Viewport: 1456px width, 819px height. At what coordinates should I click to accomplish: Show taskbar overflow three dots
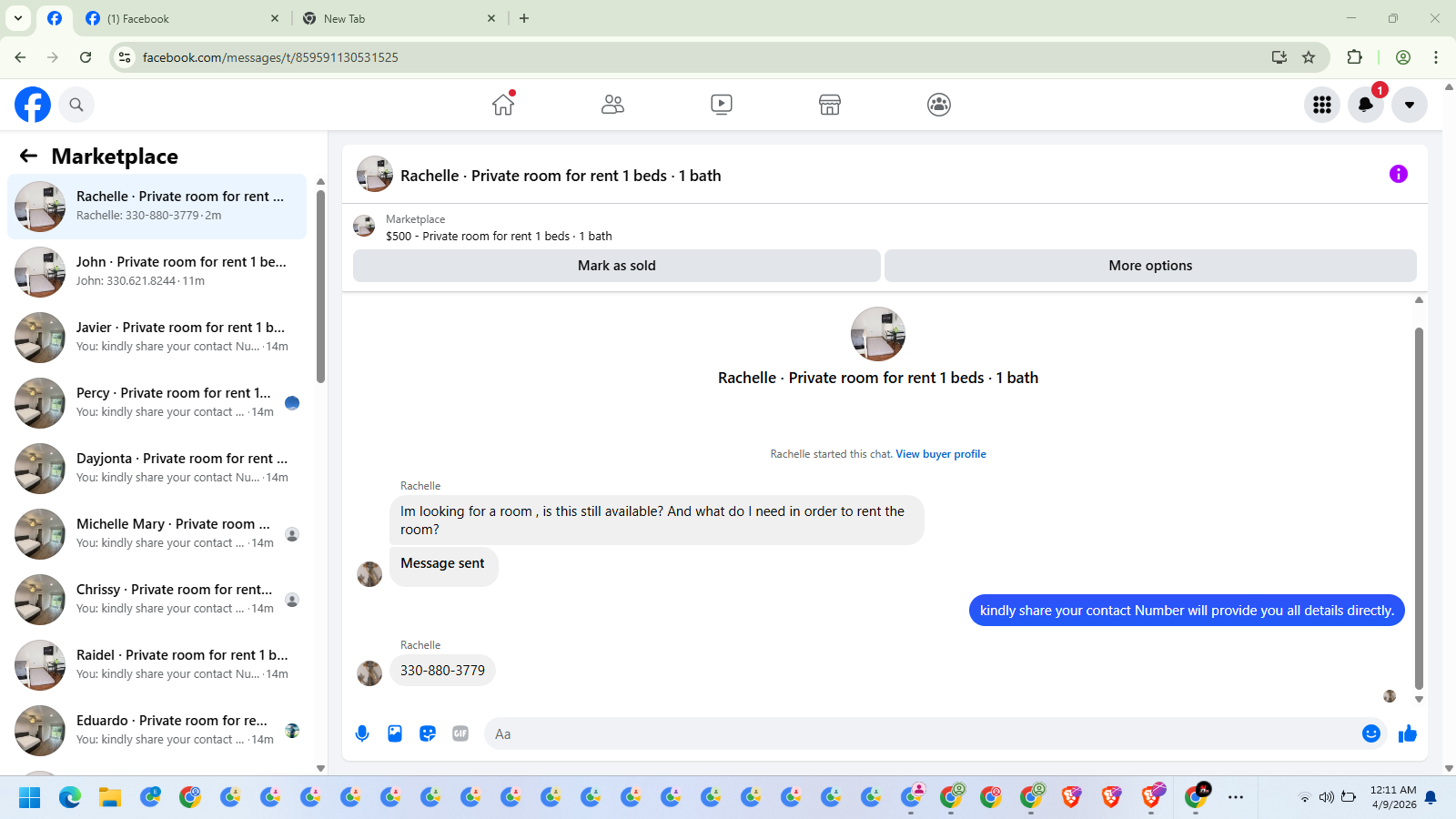coord(1236,798)
